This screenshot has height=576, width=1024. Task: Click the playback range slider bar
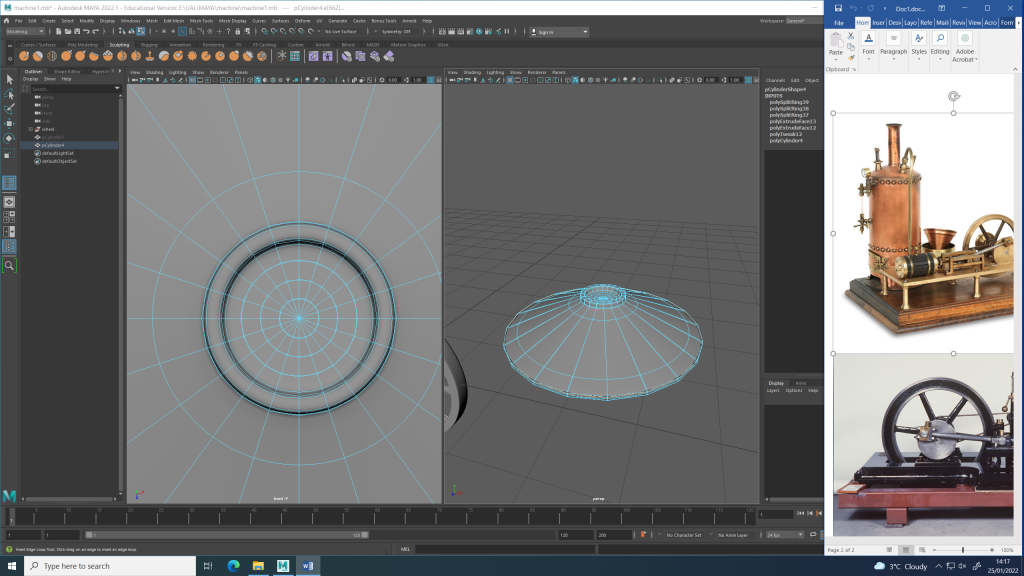pos(226,535)
